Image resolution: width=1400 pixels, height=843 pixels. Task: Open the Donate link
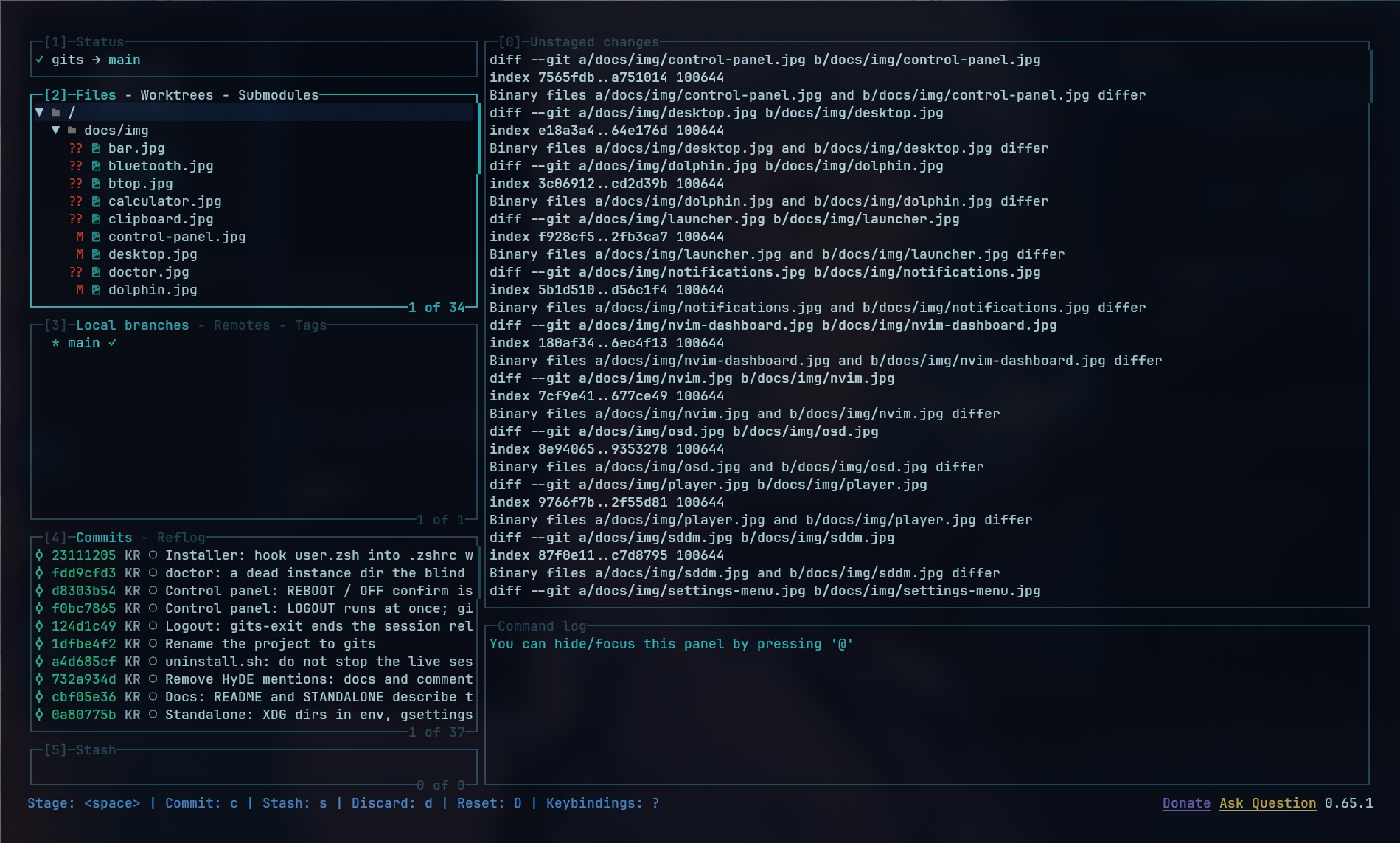[1186, 803]
